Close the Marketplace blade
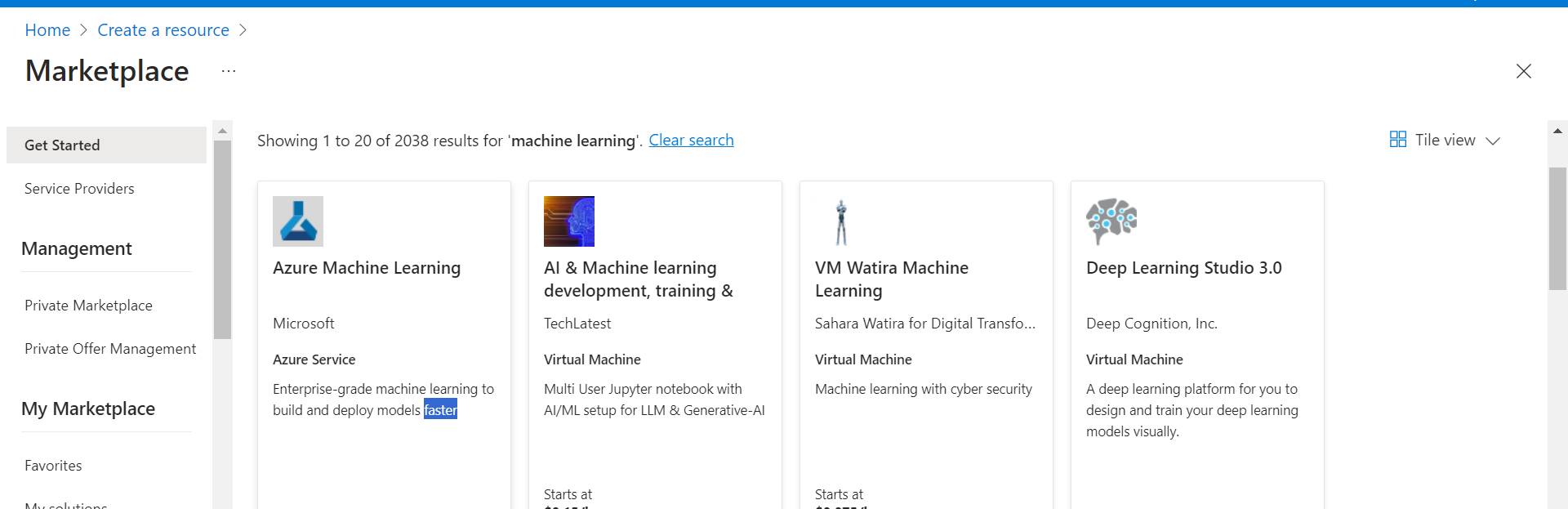The image size is (1568, 509). pos(1523,71)
